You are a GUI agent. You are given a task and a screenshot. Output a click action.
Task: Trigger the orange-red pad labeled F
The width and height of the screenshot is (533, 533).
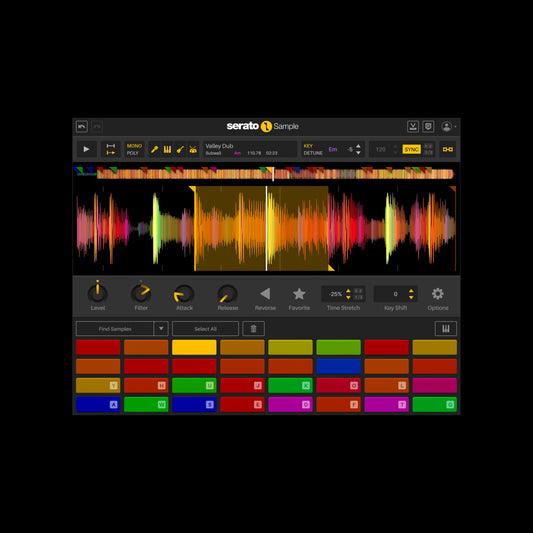pos(339,405)
